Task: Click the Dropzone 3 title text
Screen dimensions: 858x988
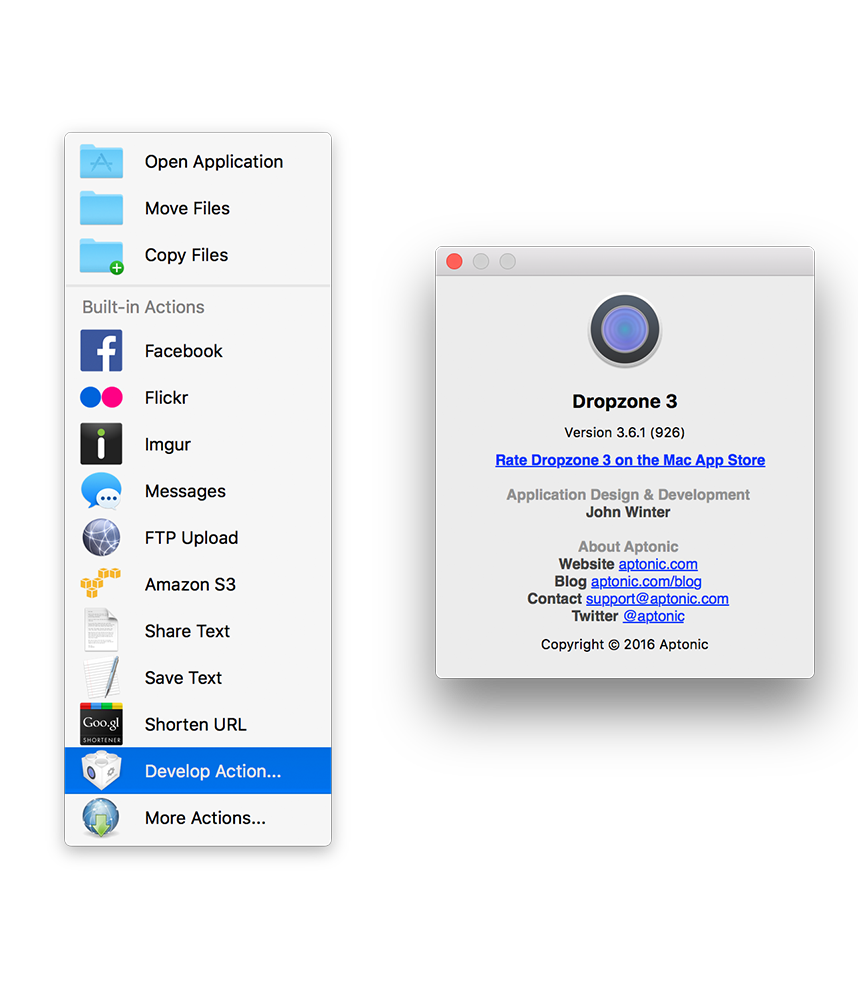Action: point(624,401)
